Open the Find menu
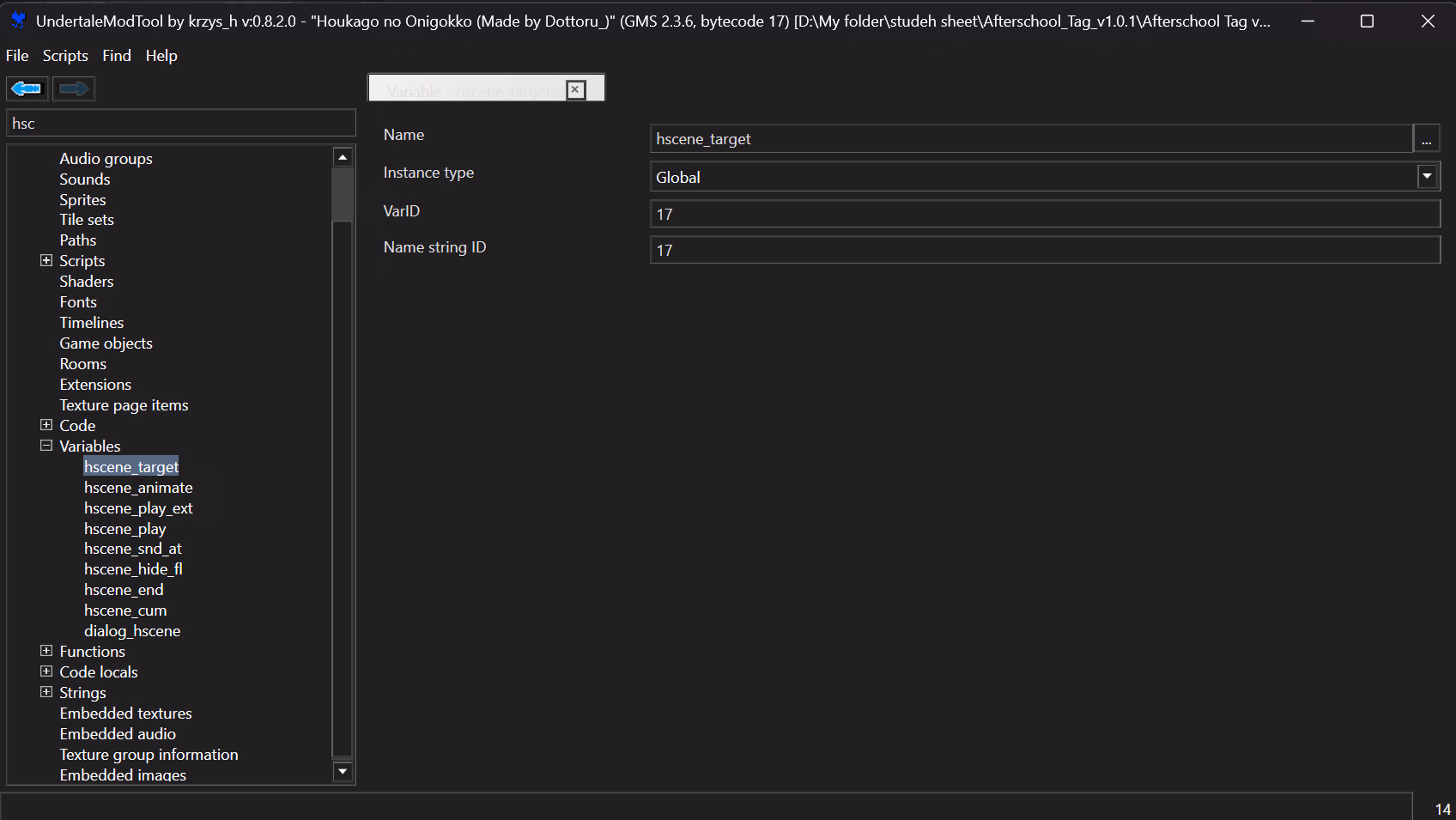 click(x=117, y=56)
